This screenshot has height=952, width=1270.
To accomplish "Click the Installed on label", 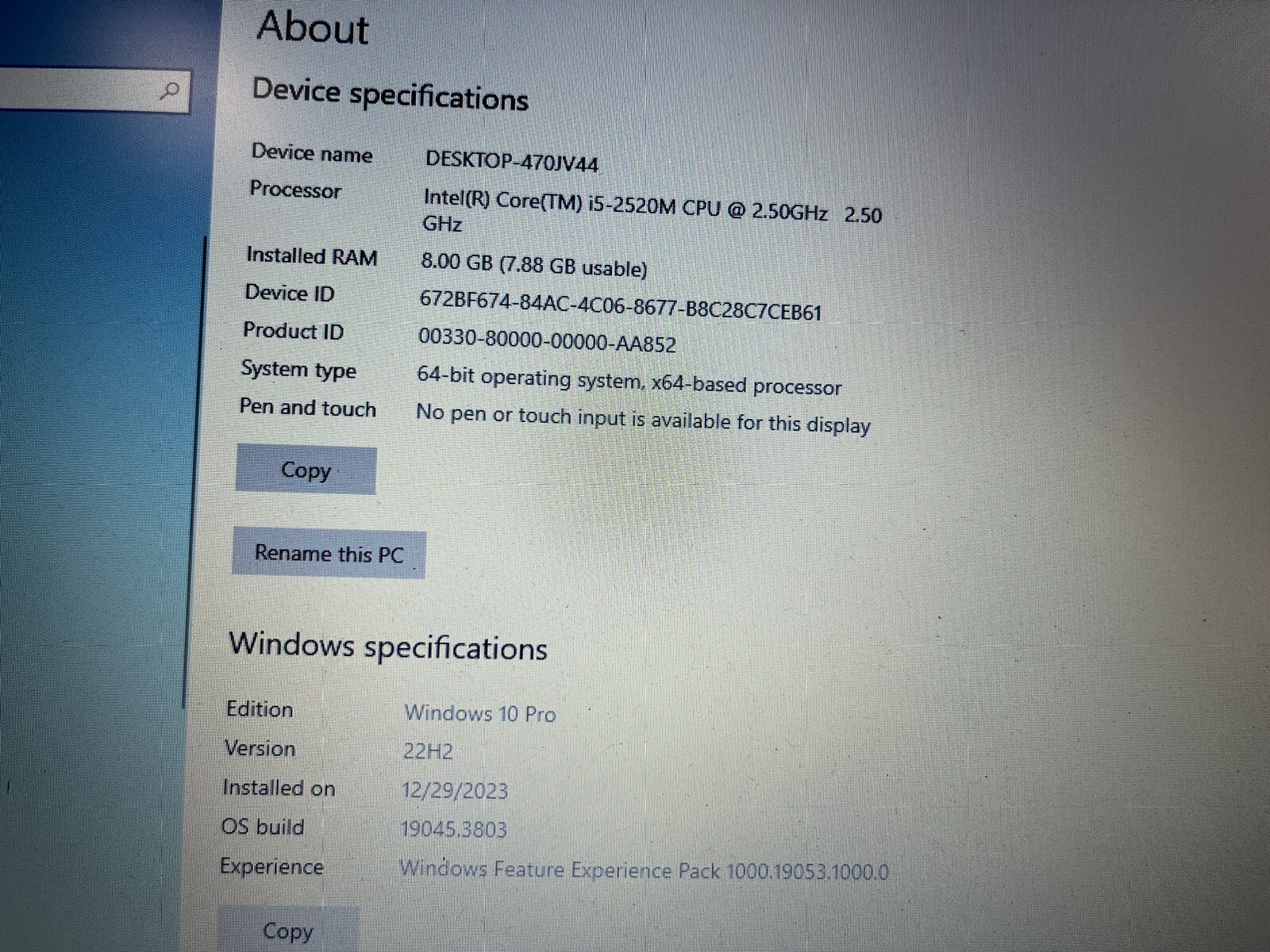I will pos(279,788).
